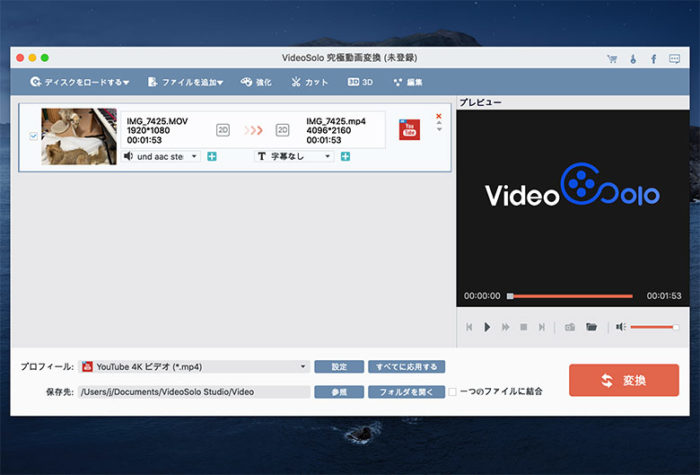The image size is (700, 475).
Task: Open the shopping cart purchase icon
Action: pyautogui.click(x=612, y=58)
